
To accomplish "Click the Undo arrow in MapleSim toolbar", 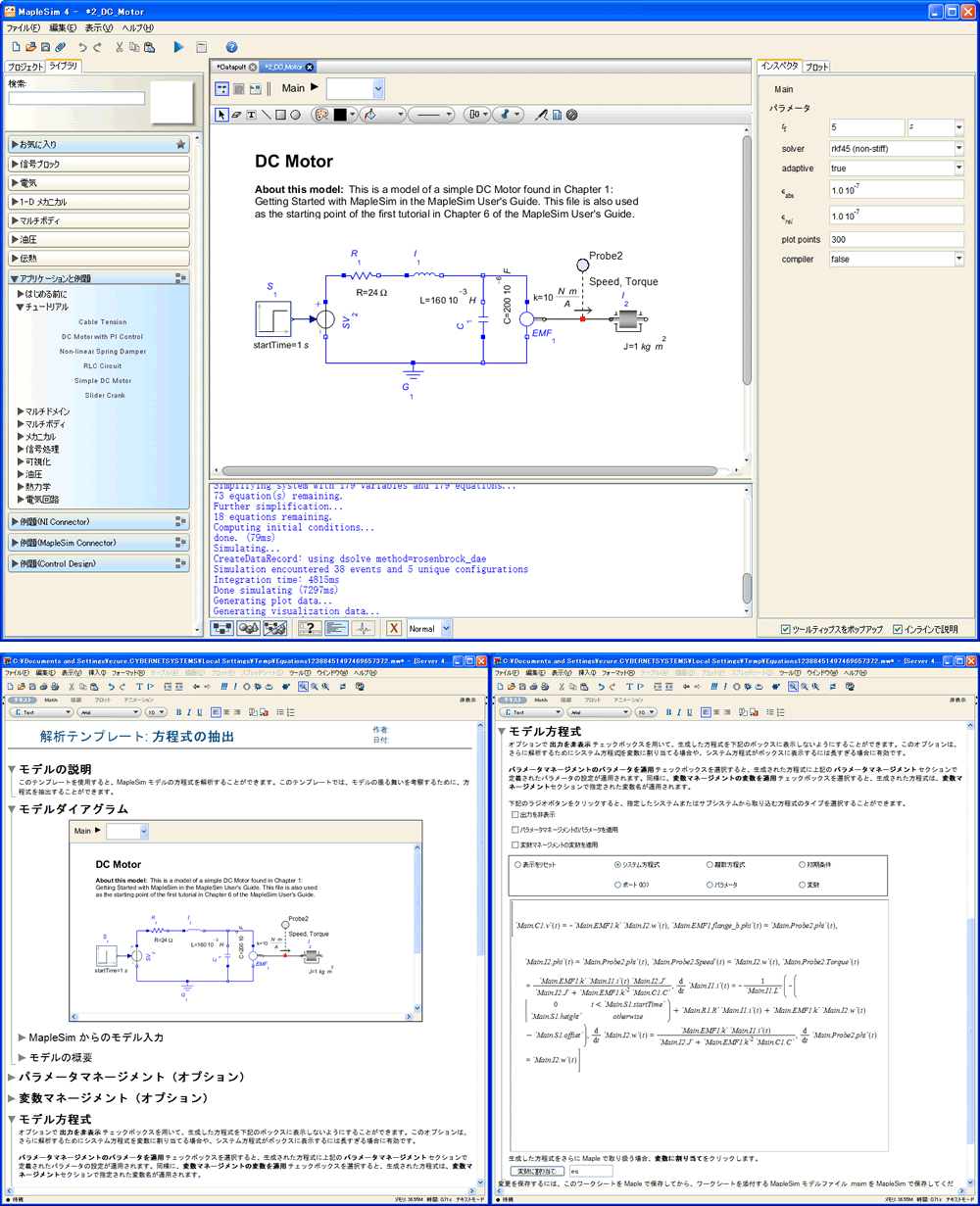I will pos(82,46).
